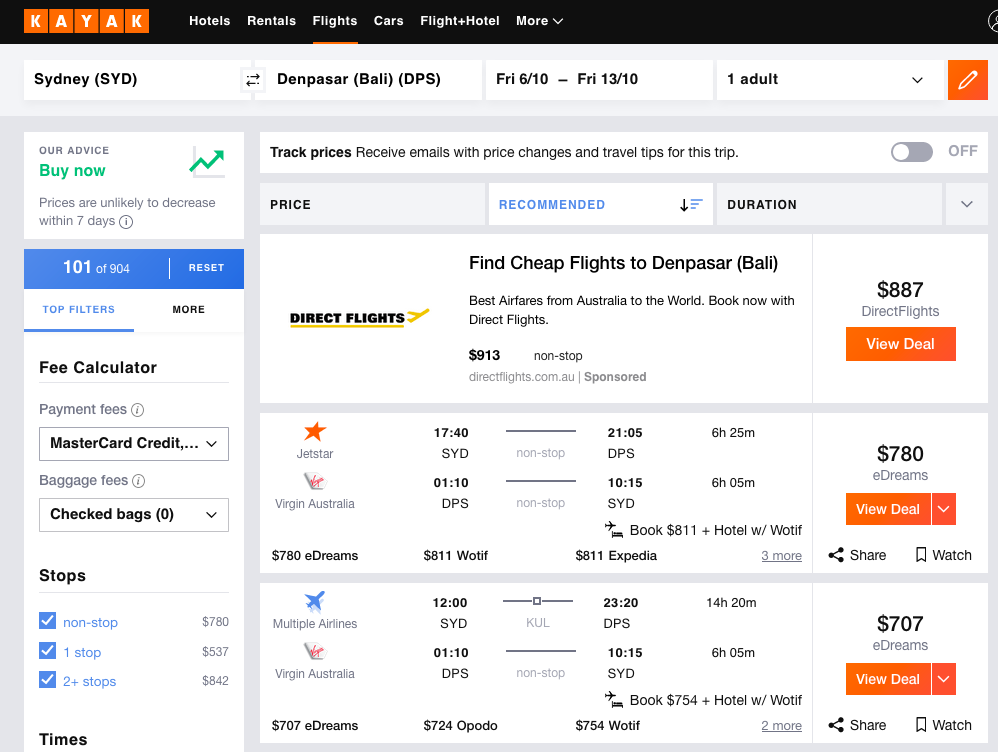Toggle the Track prices switch
The width and height of the screenshot is (998, 752).
(x=911, y=152)
